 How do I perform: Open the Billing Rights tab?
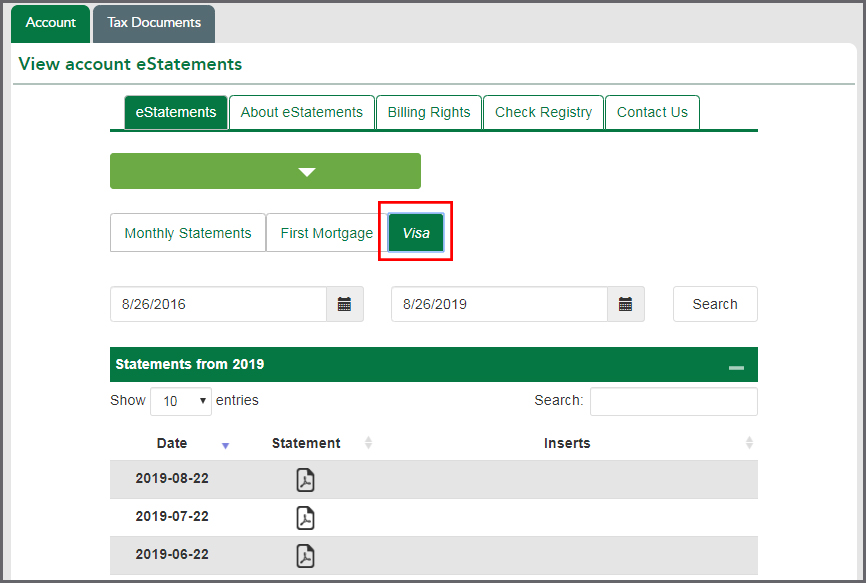tap(429, 113)
